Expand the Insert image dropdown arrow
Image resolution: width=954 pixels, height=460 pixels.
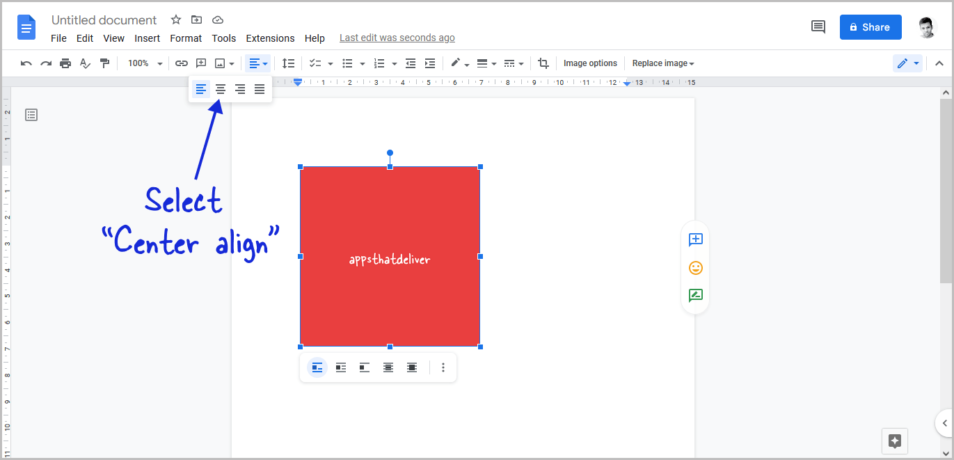(232, 63)
